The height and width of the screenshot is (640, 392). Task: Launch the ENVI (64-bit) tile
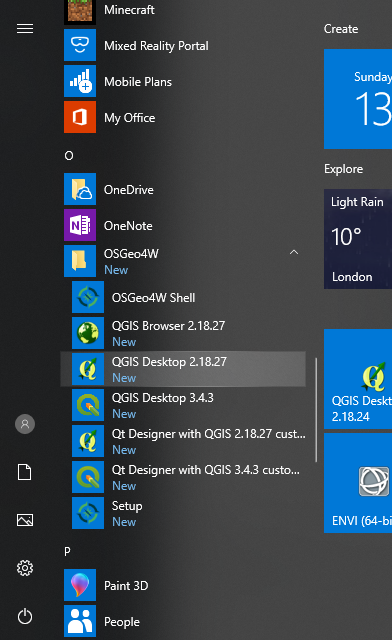point(358,483)
